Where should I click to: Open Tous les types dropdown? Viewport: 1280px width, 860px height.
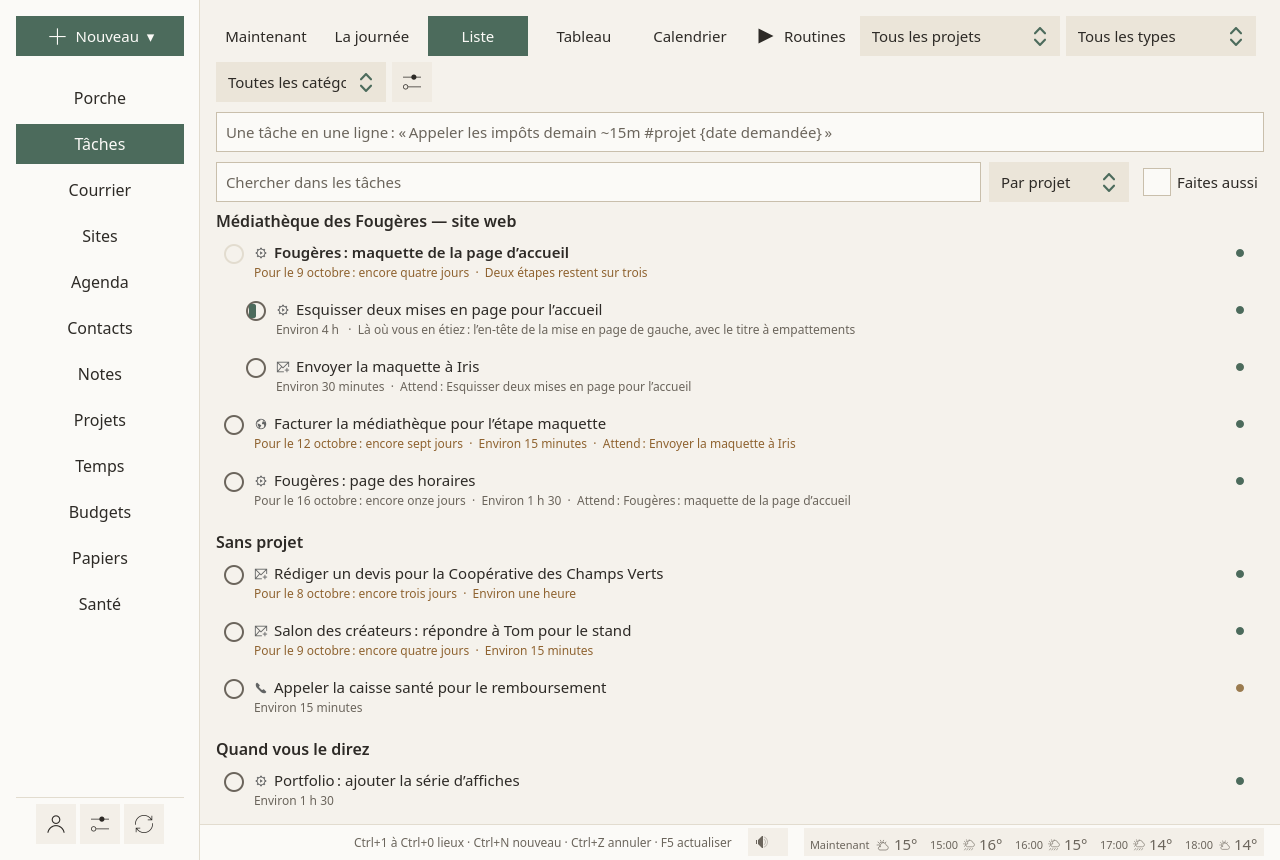[1161, 36]
